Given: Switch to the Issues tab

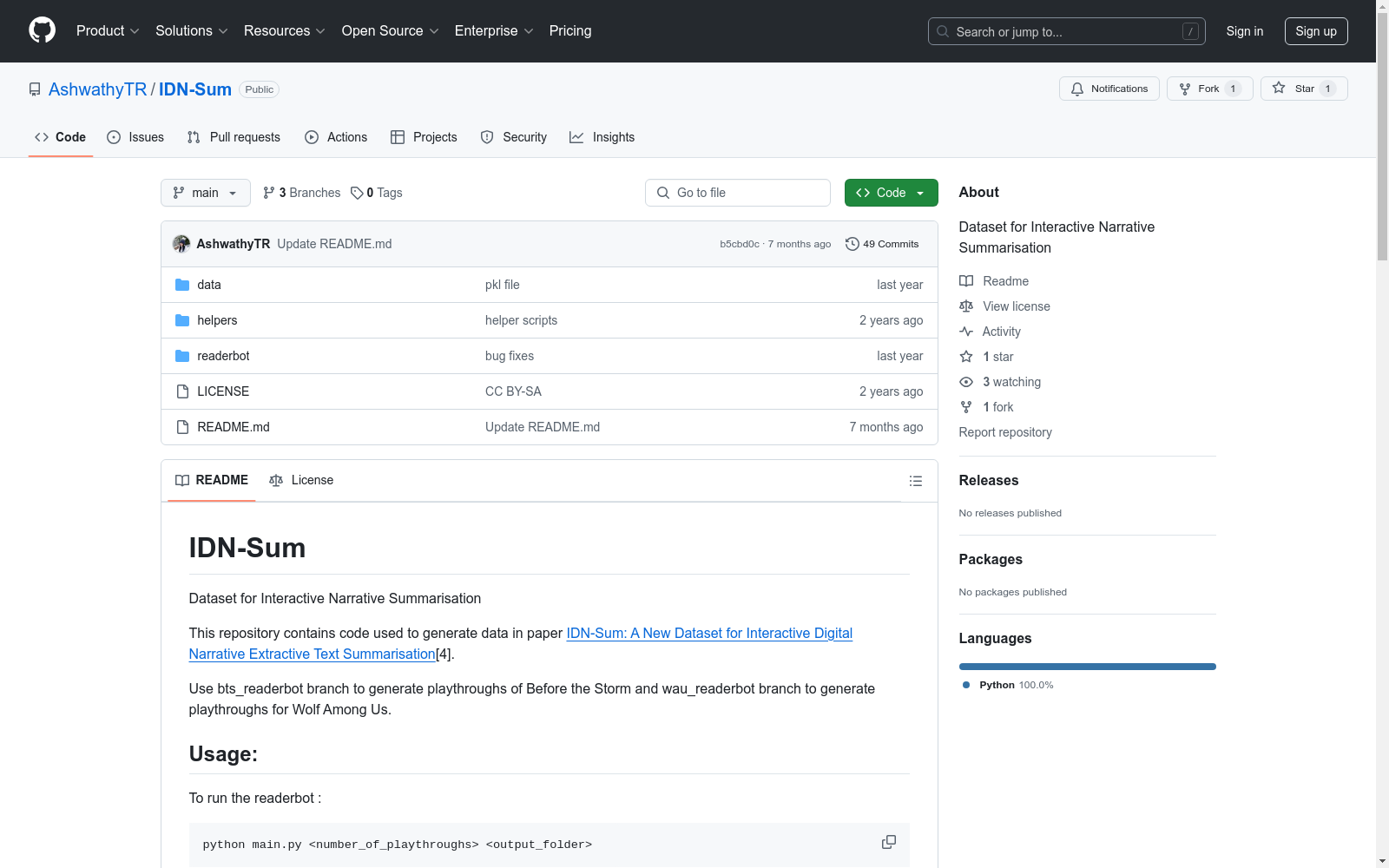Looking at the screenshot, I should pyautogui.click(x=135, y=137).
